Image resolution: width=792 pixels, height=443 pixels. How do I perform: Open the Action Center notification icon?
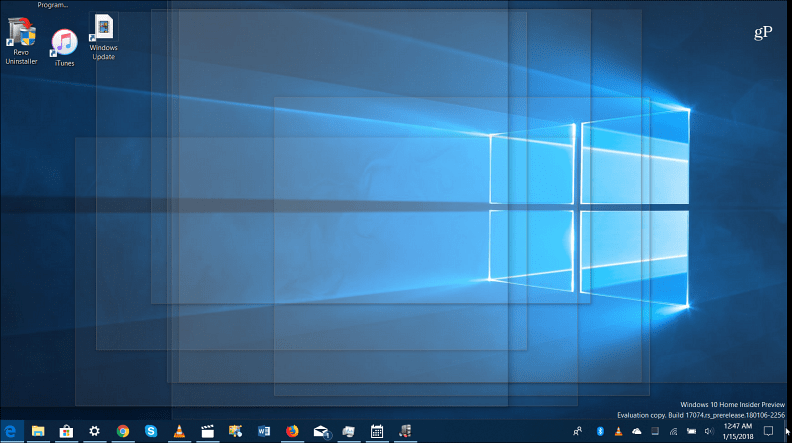(x=768, y=431)
